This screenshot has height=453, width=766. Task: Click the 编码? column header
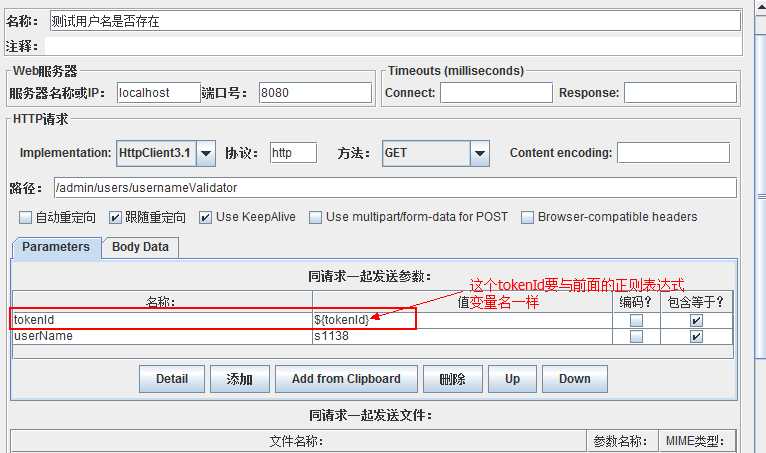pyautogui.click(x=636, y=302)
